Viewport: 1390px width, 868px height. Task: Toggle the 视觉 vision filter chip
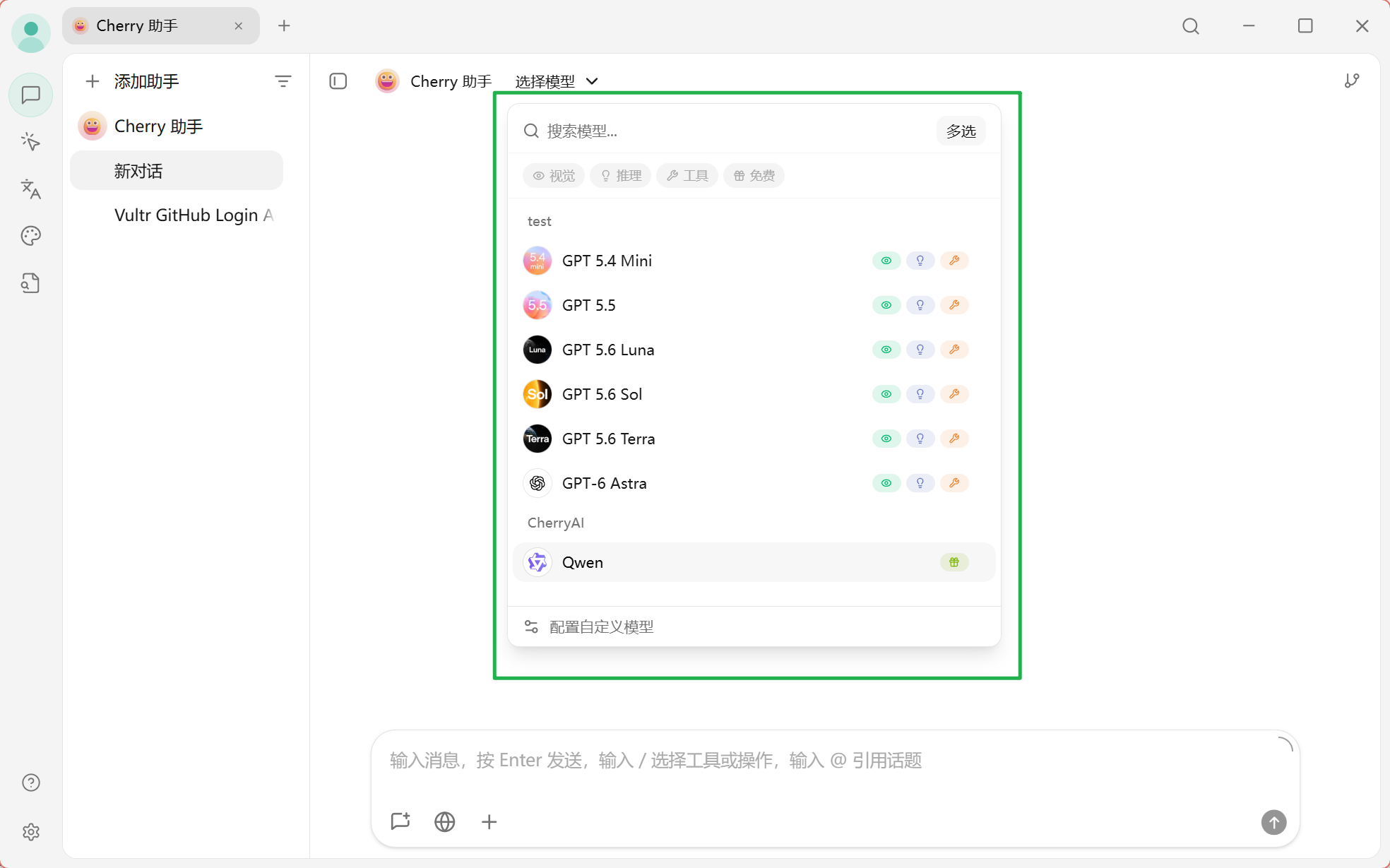click(554, 176)
